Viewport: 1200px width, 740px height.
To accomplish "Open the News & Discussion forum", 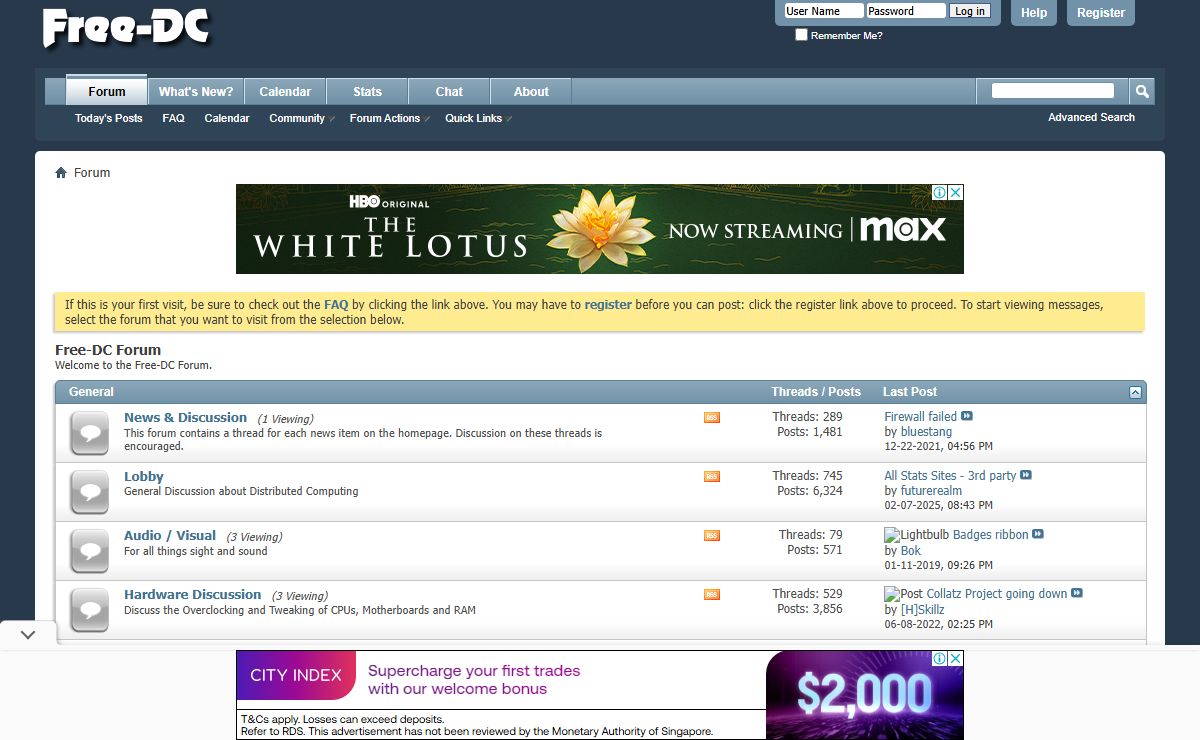I will 185,418.
